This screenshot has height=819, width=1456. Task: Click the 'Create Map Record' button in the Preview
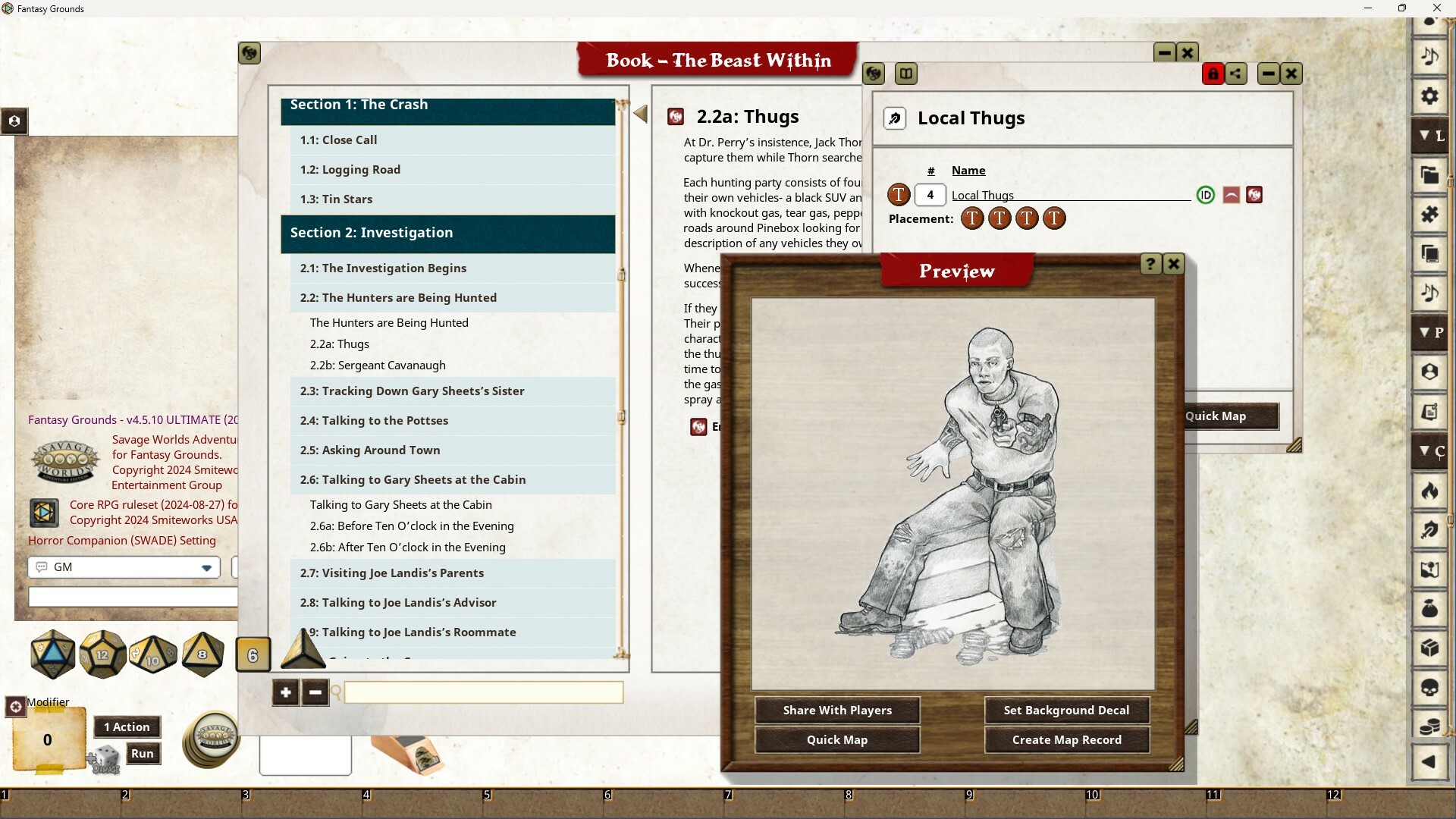(x=1066, y=739)
